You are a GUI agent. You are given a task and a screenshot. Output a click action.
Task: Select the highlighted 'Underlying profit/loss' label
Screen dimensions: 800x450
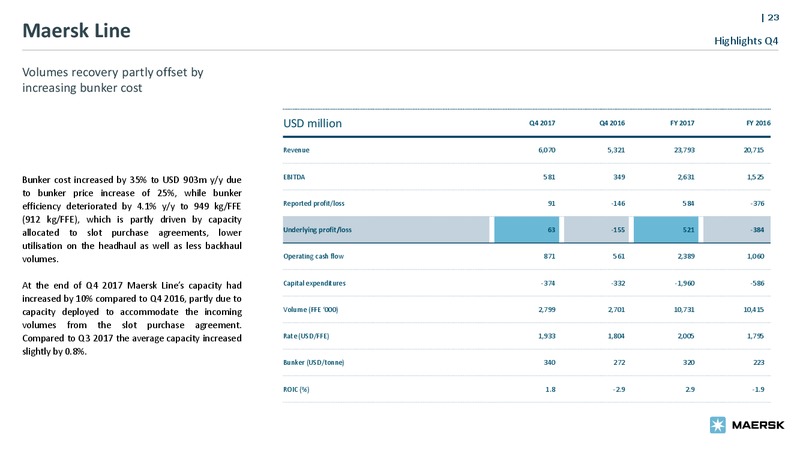(317, 230)
